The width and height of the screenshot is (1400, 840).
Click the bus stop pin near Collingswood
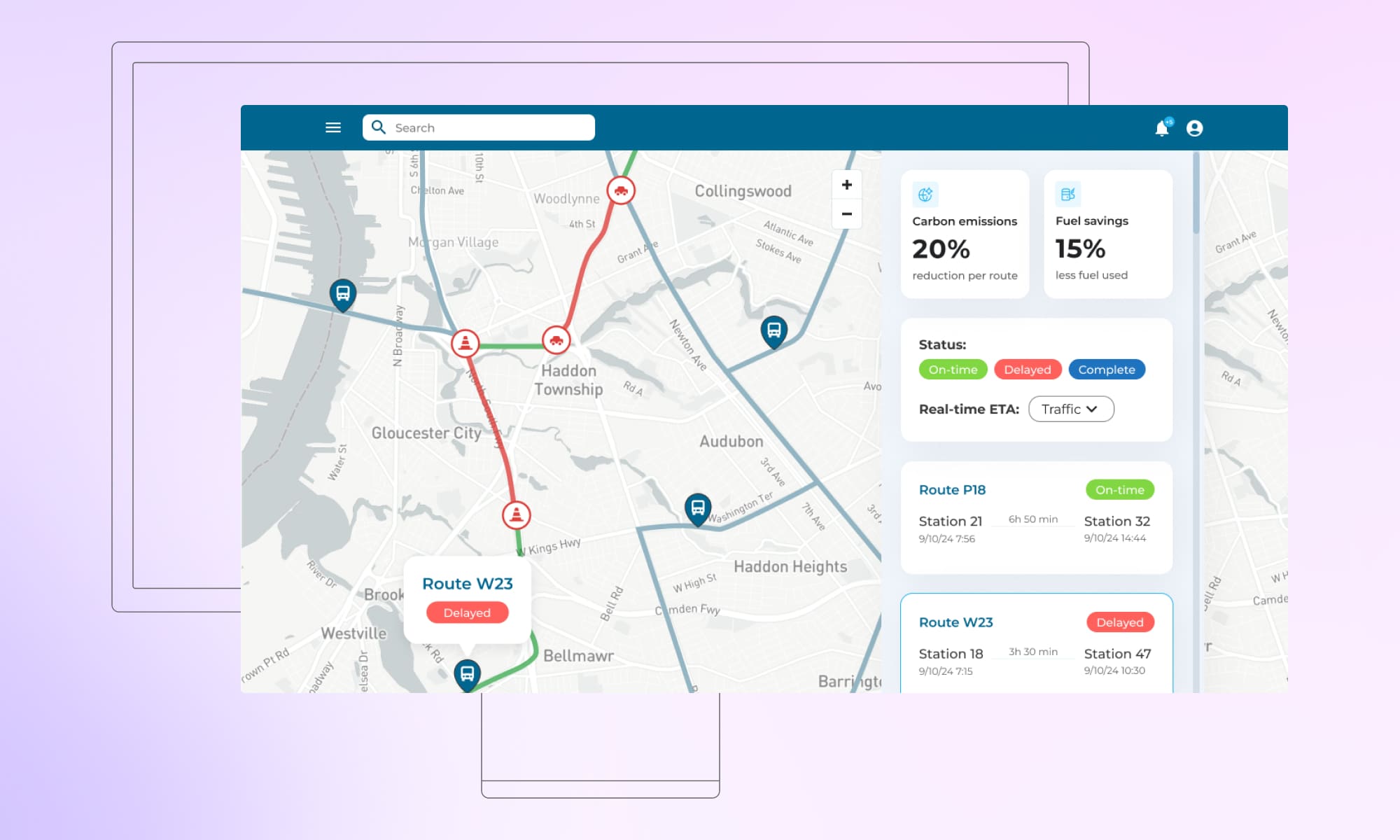point(773,330)
